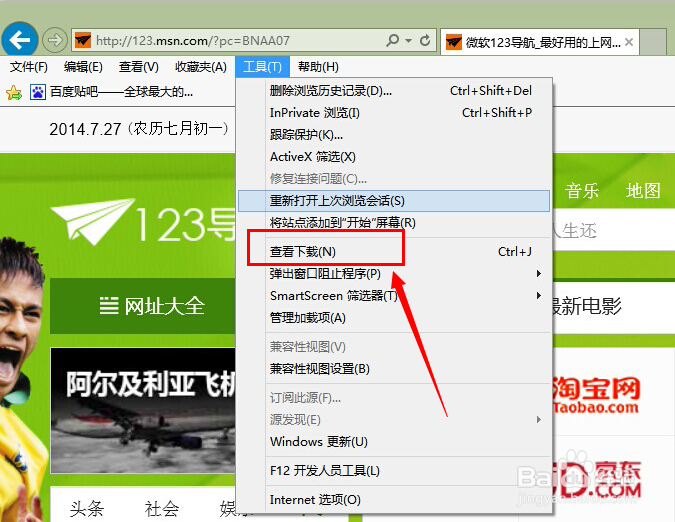Click the page search box right of menu

coord(613,230)
